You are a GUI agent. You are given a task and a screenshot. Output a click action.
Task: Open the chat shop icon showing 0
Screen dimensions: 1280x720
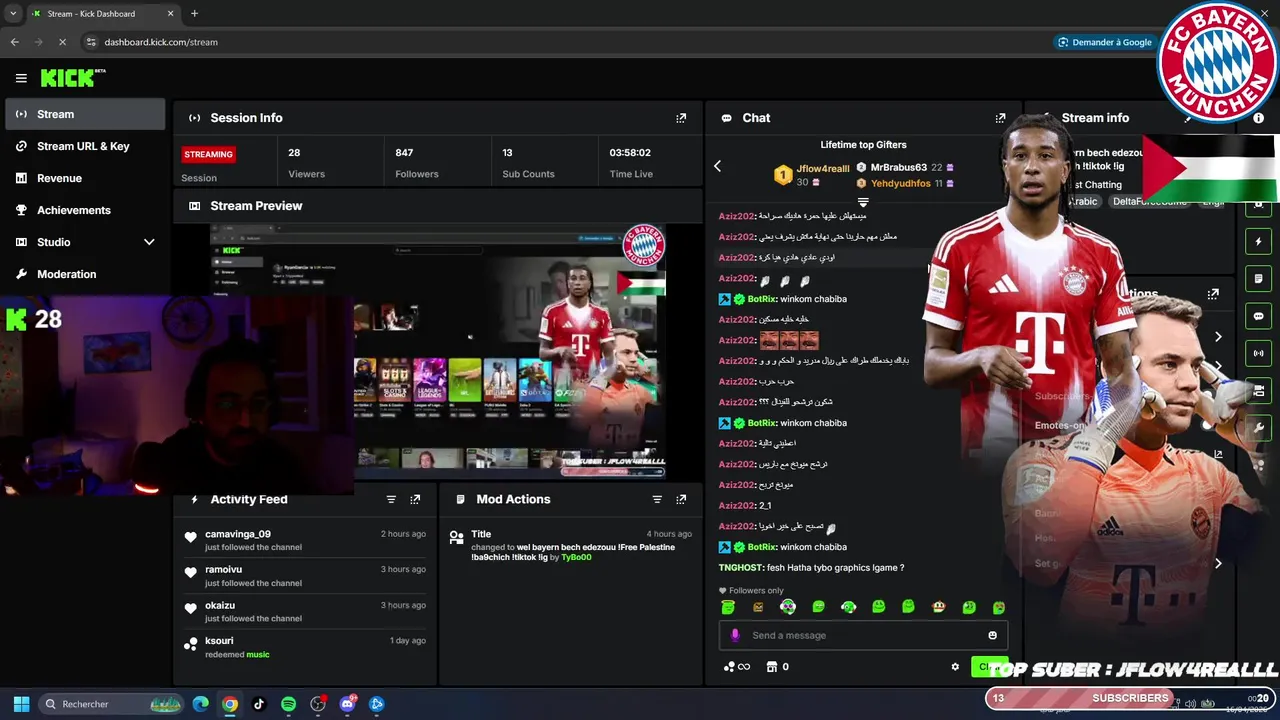click(777, 667)
